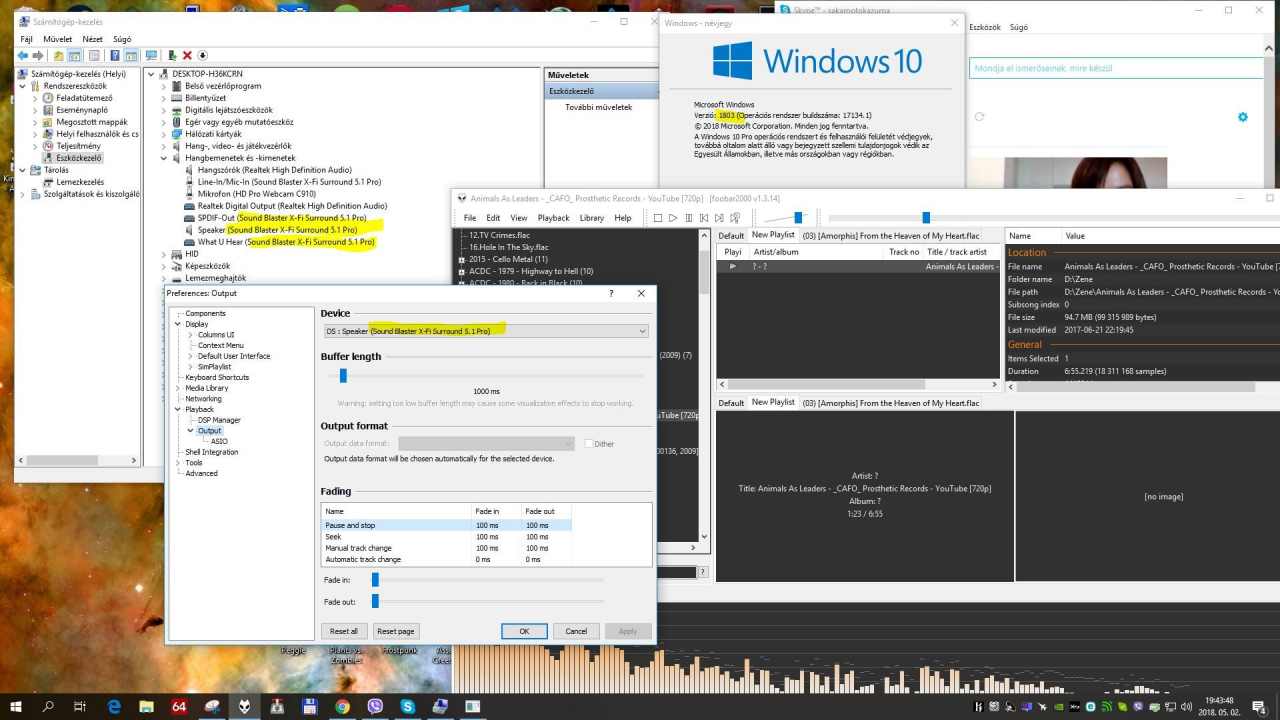Click the Pause button in foobar2000 toolbar
Screen dimensions: 1280x720
[689, 217]
